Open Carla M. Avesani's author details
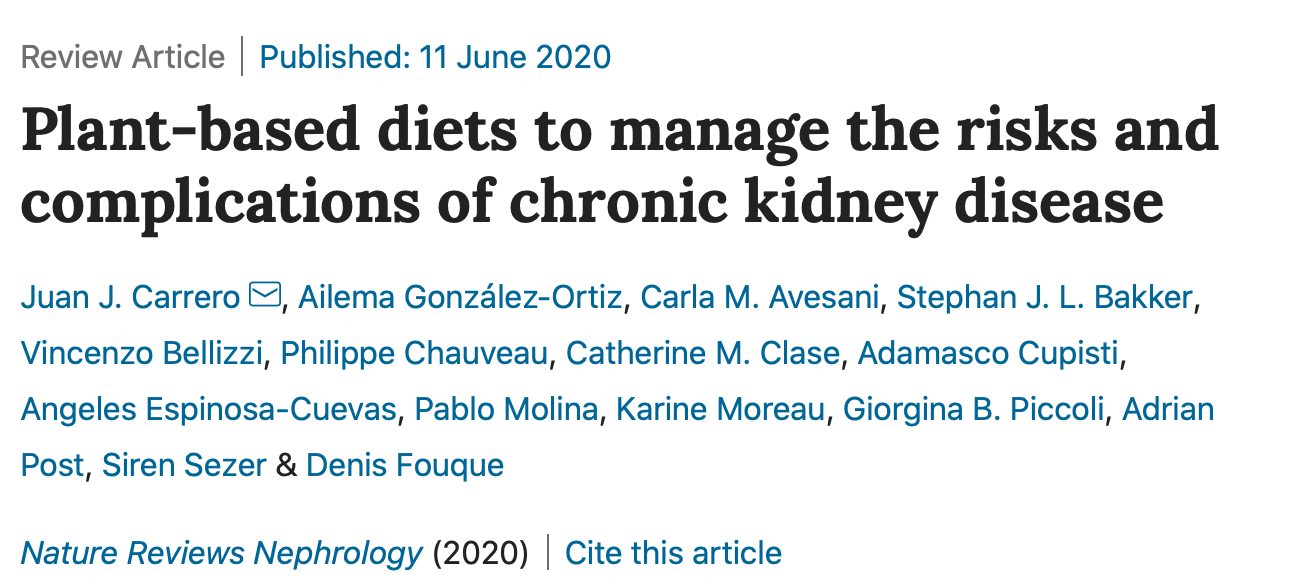Screen dimensions: 1310x588 760,297
